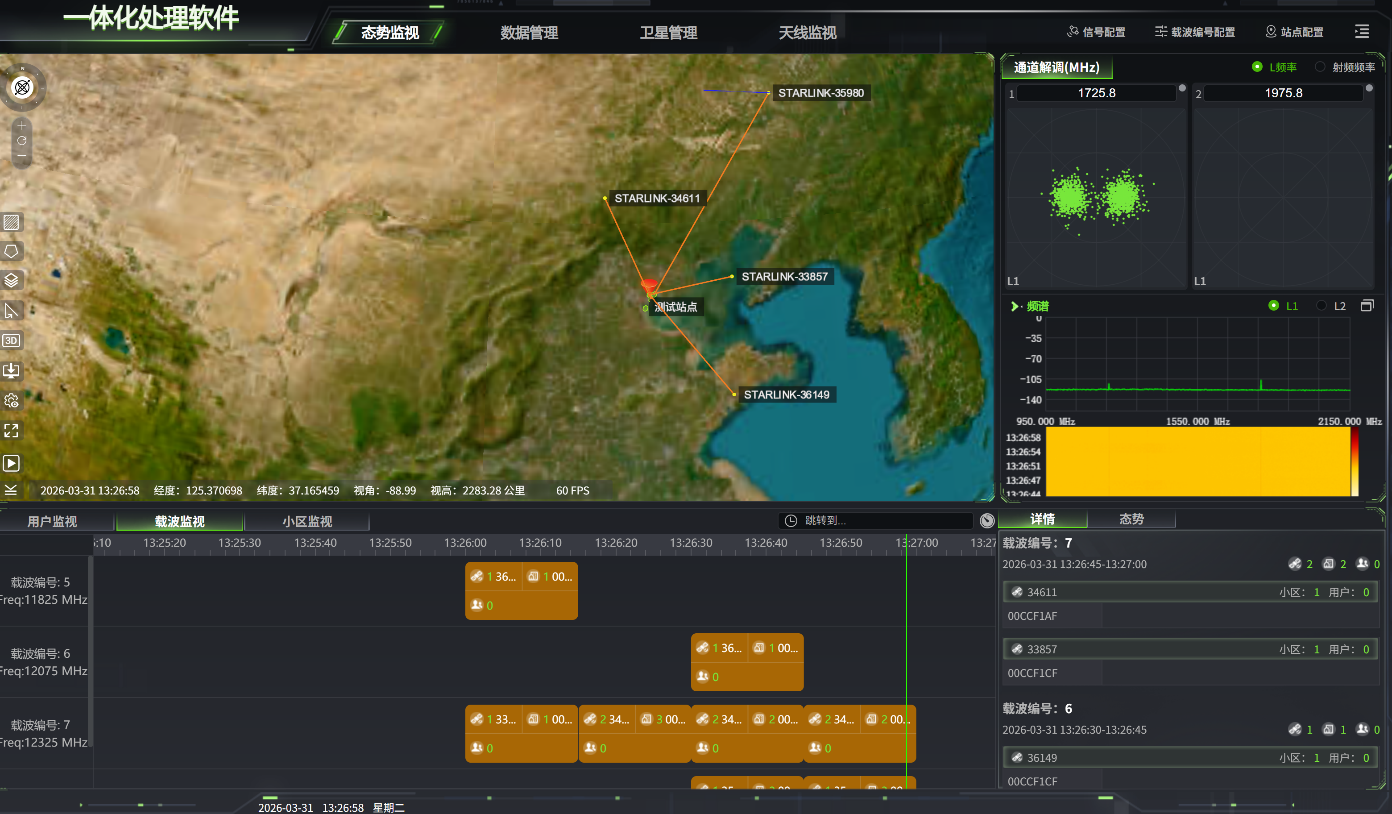Click the play button on map toolbar
The image size is (1392, 814).
[x=12, y=463]
